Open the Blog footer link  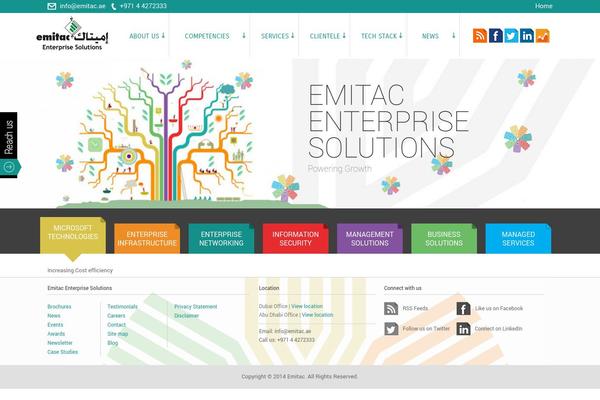coord(113,343)
